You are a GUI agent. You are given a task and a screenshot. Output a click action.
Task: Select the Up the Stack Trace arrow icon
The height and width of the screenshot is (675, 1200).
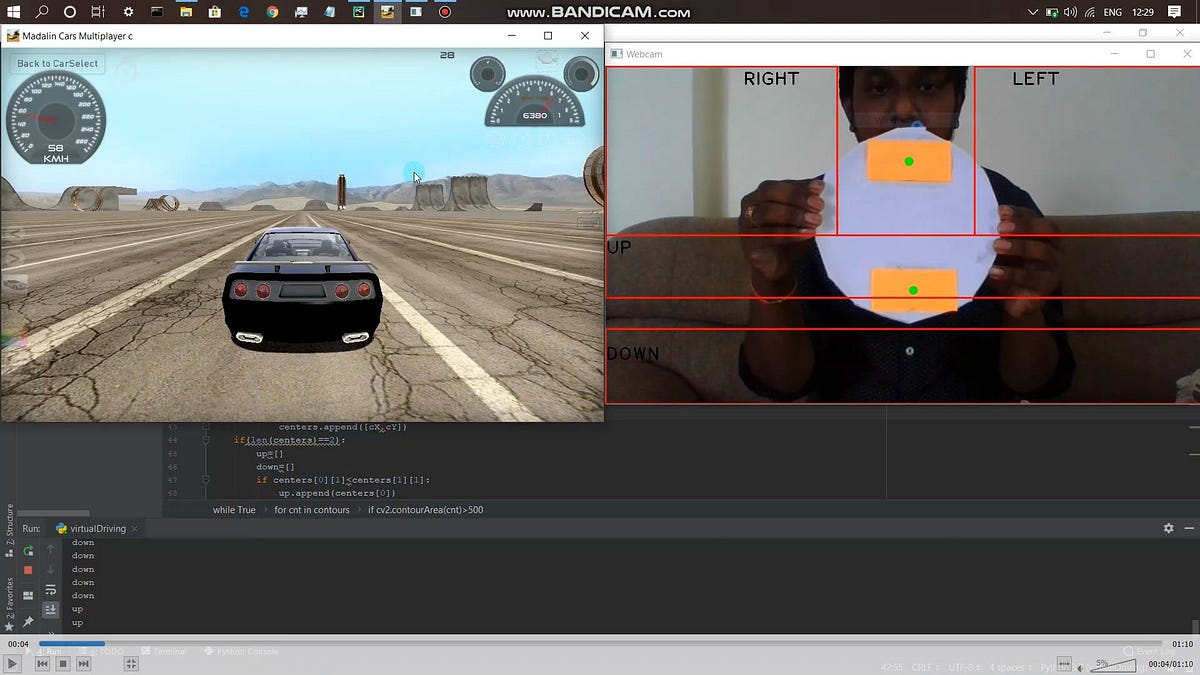[x=50, y=551]
